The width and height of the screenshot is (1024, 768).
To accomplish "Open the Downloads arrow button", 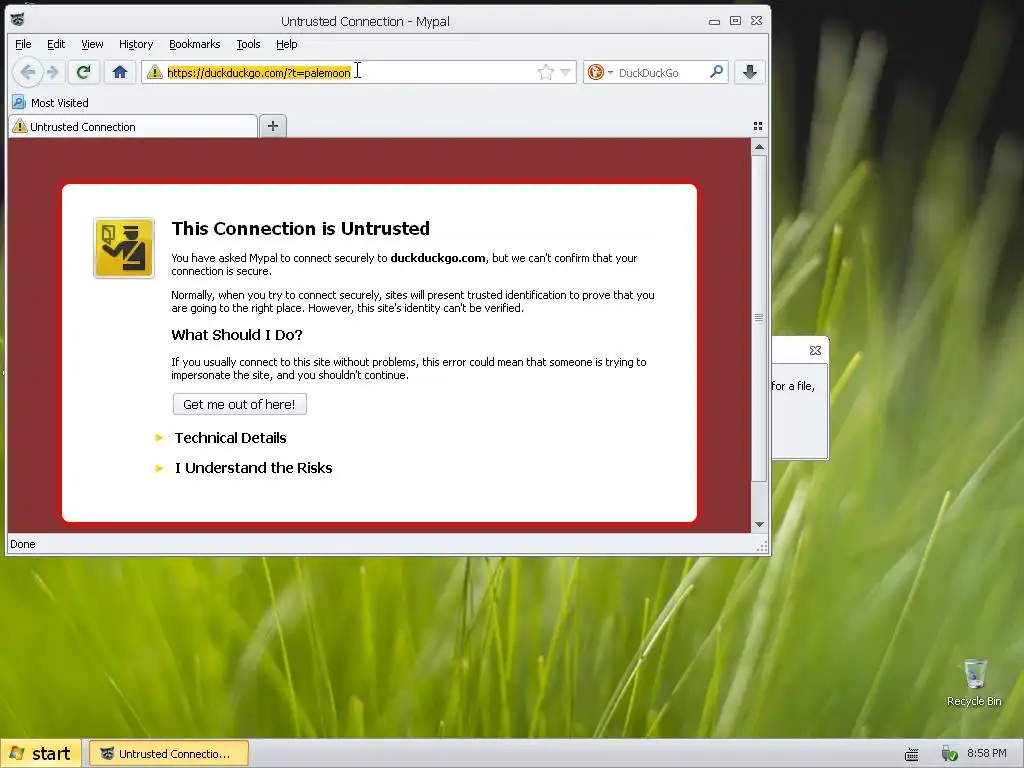I will click(x=750, y=72).
